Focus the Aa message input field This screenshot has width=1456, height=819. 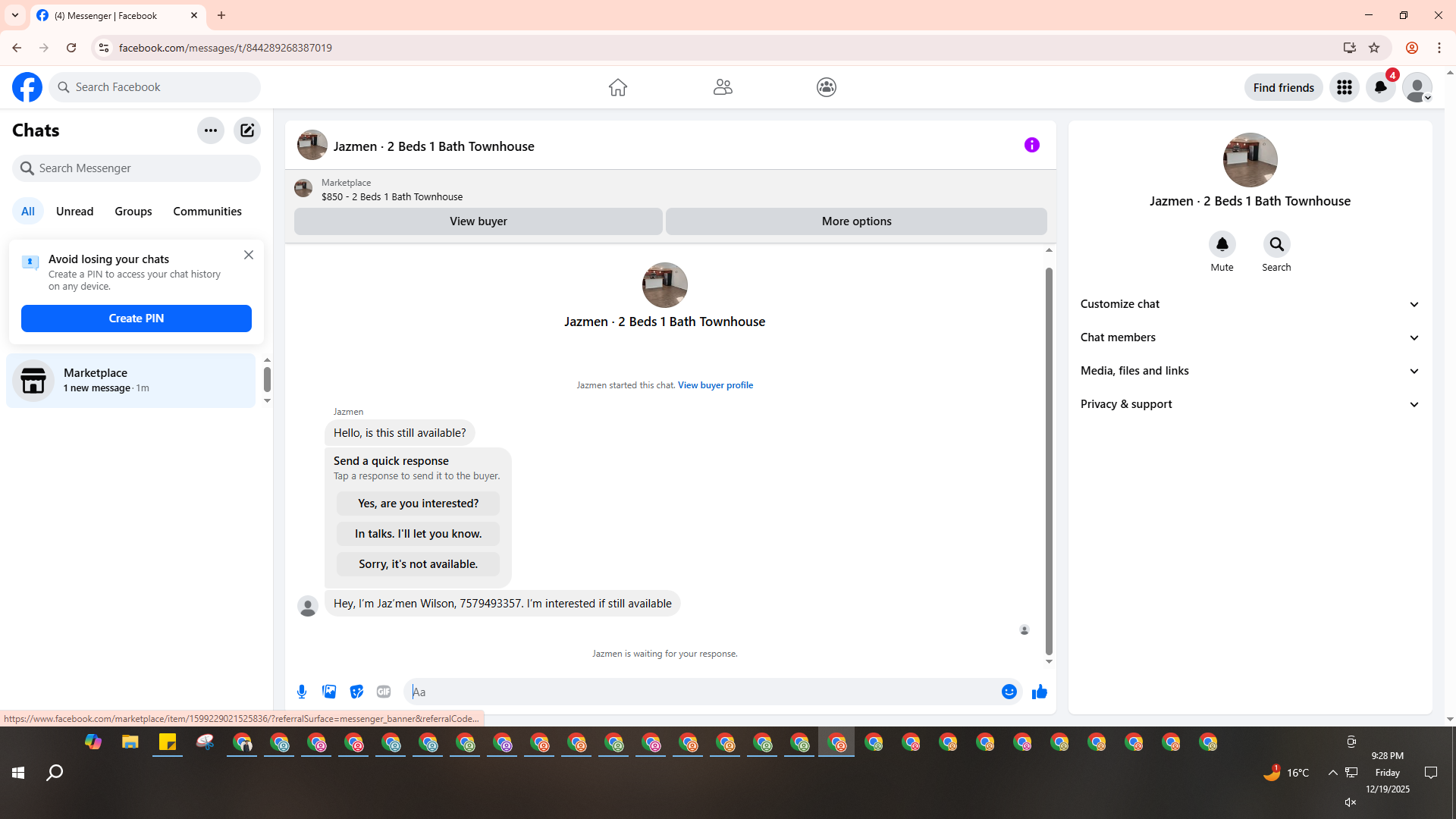(701, 692)
